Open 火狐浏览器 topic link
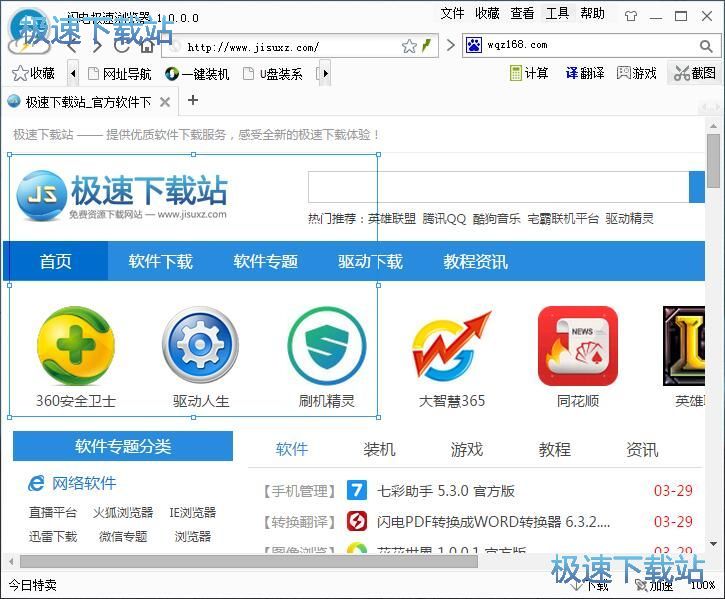This screenshot has height=599, width=725. (x=123, y=512)
